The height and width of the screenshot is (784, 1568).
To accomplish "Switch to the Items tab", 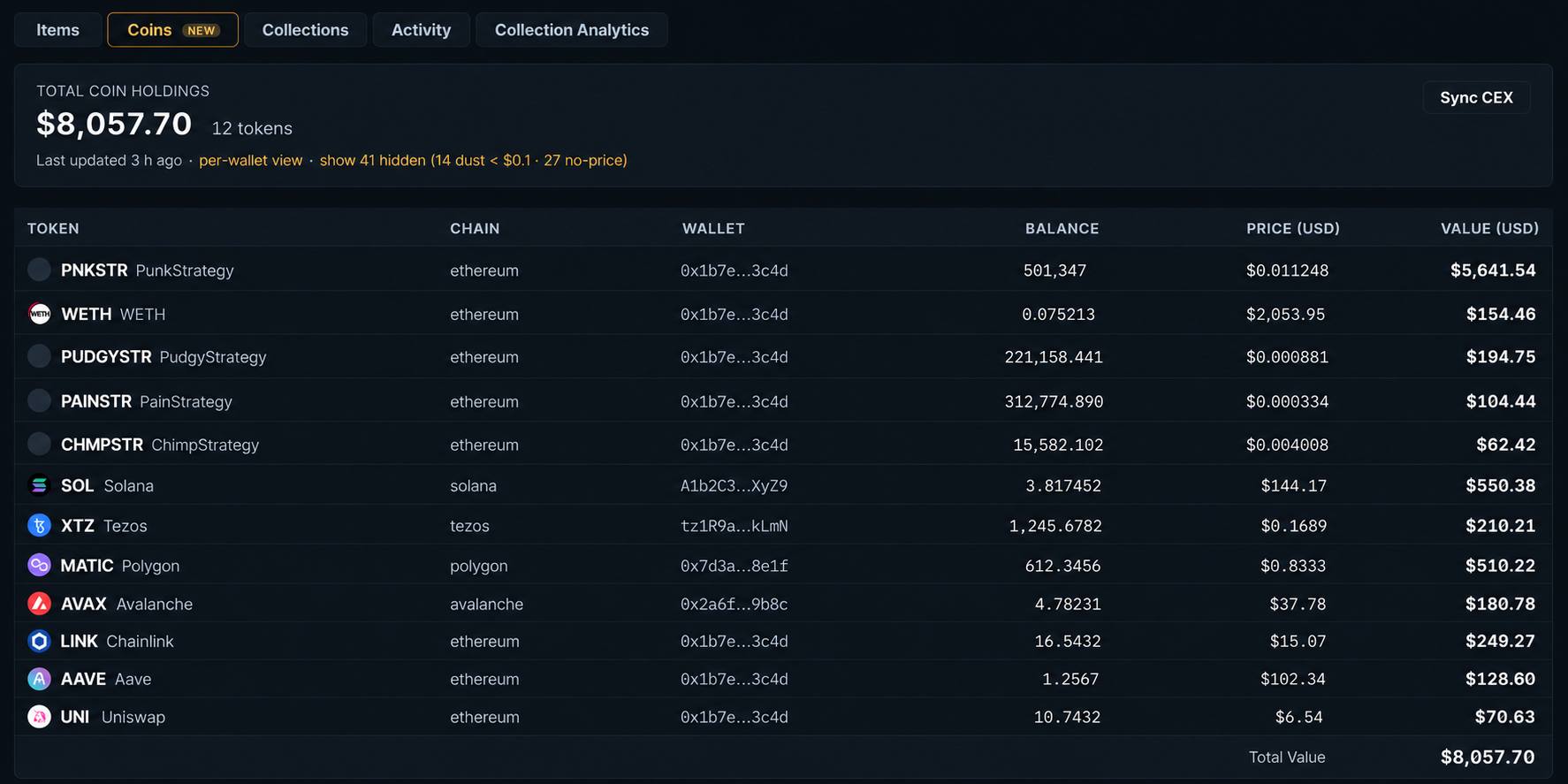I will click(x=57, y=30).
